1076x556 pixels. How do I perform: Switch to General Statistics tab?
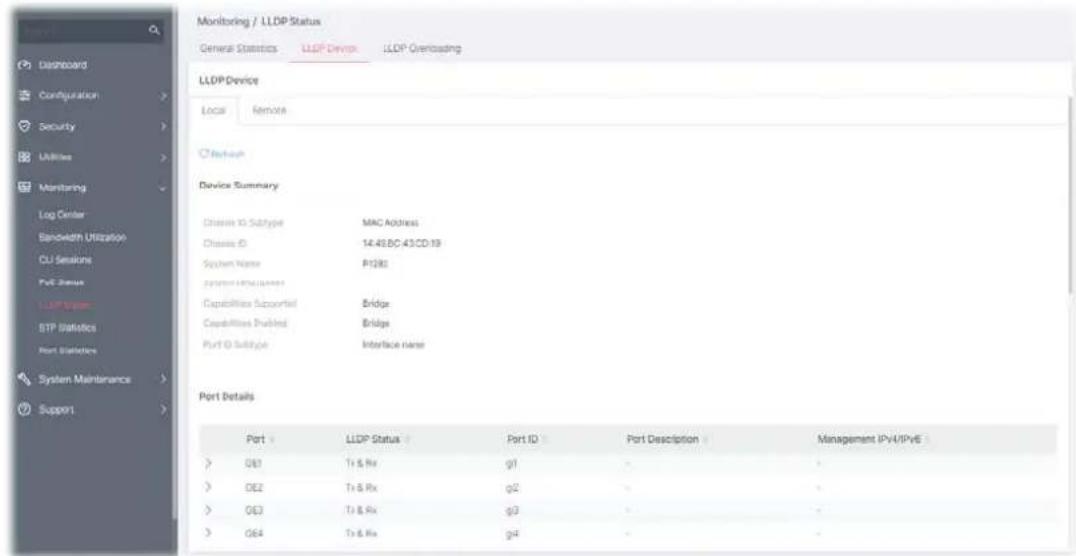tap(238, 49)
